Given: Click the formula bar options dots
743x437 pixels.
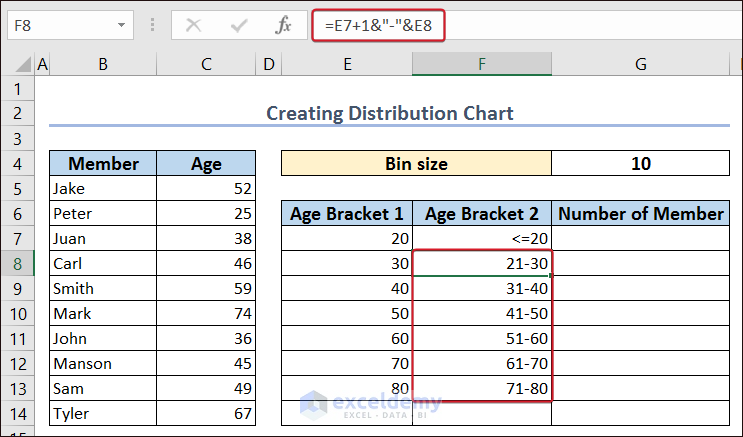Looking at the screenshot, I should point(152,26).
